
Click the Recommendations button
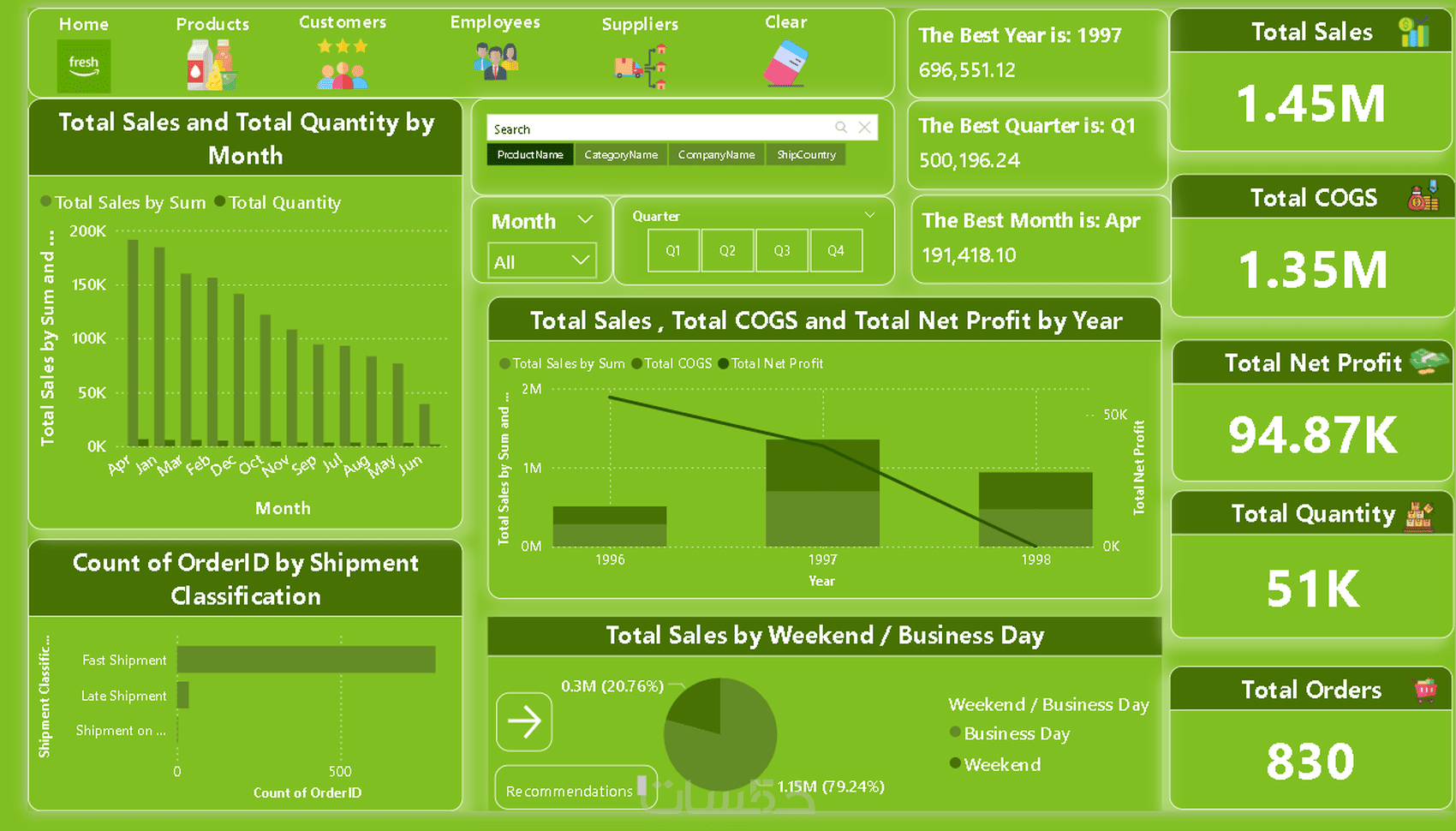pyautogui.click(x=576, y=790)
